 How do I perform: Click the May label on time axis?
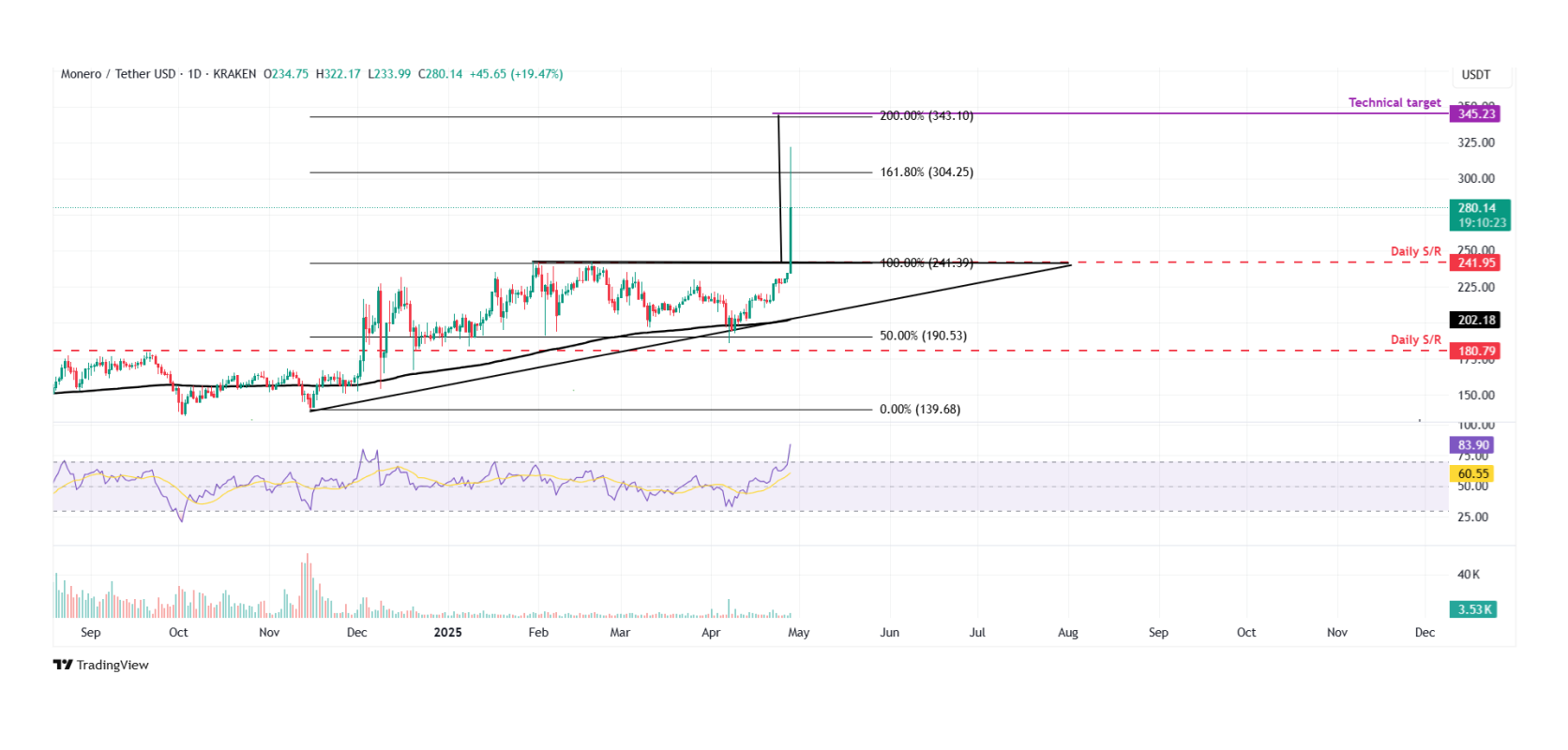pos(799,633)
